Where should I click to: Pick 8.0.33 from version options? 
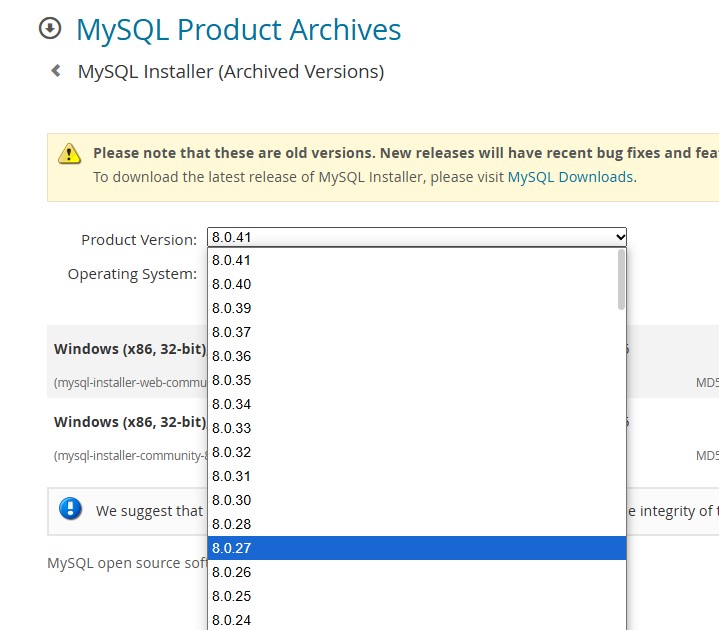coord(417,428)
